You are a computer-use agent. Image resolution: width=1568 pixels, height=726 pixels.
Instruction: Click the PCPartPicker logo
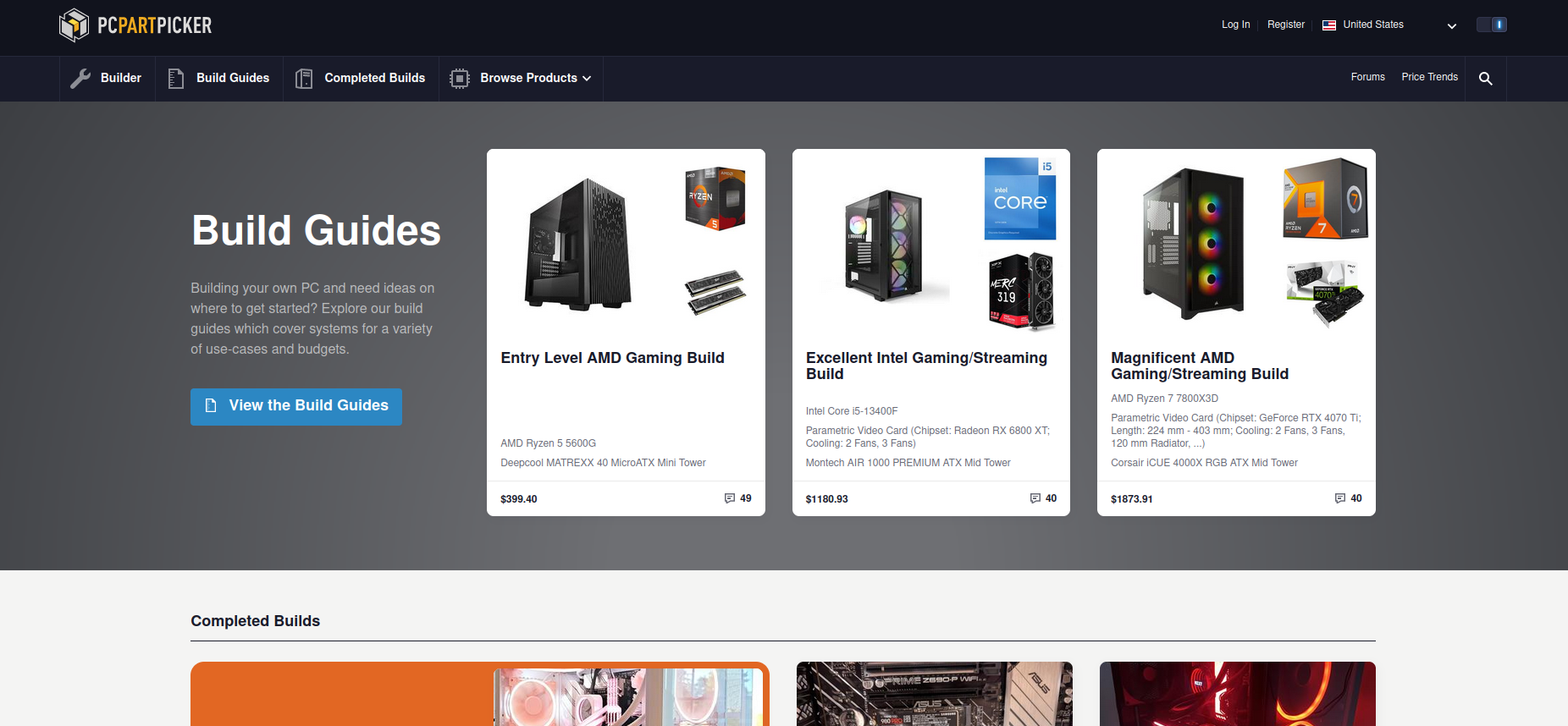point(135,25)
